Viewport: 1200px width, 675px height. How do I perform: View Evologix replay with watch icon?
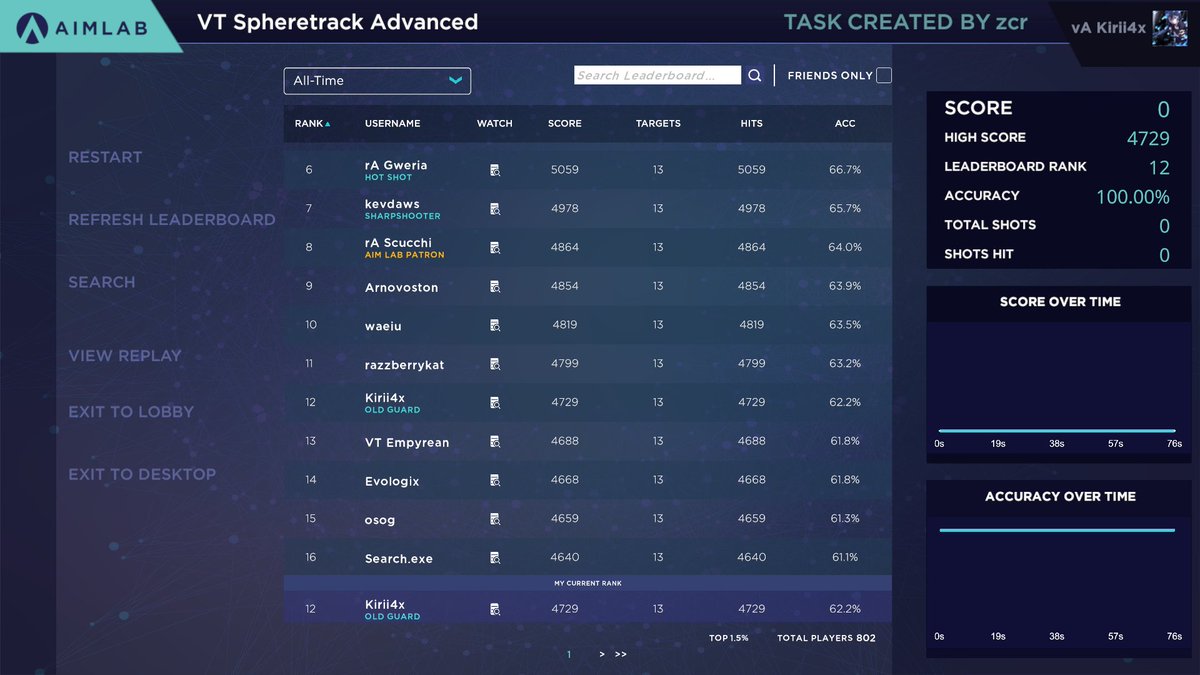point(495,480)
